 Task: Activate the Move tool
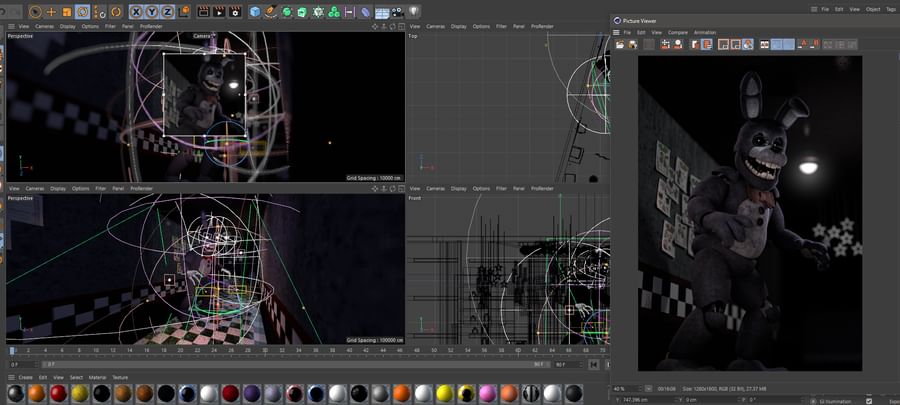tap(52, 11)
